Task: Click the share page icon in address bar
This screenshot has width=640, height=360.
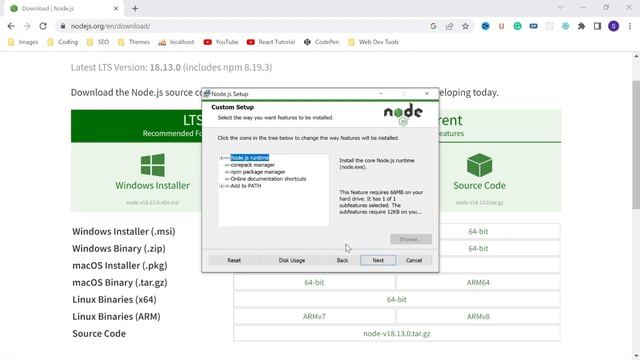Action: (x=449, y=26)
